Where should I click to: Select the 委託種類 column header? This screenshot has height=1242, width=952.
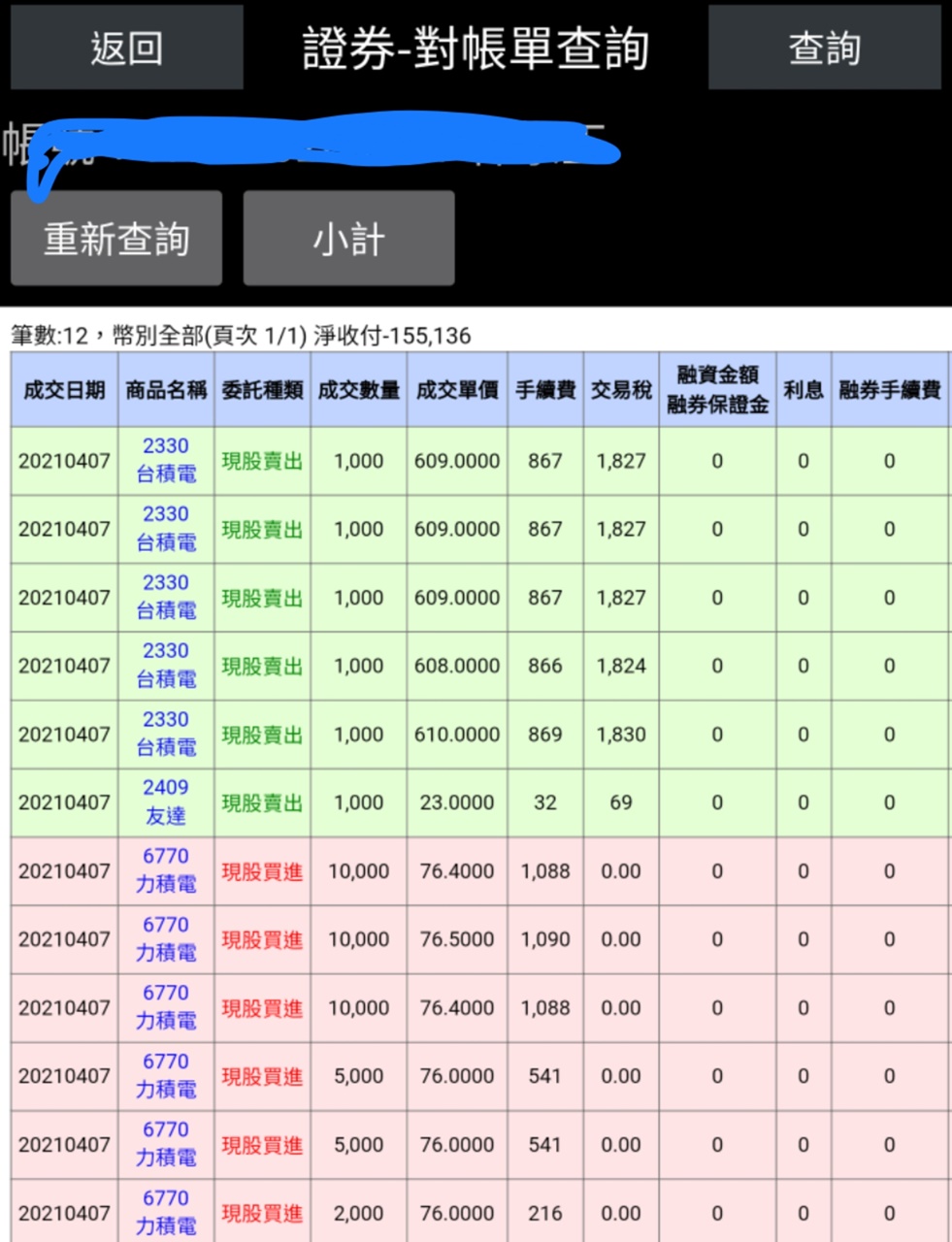pos(262,390)
